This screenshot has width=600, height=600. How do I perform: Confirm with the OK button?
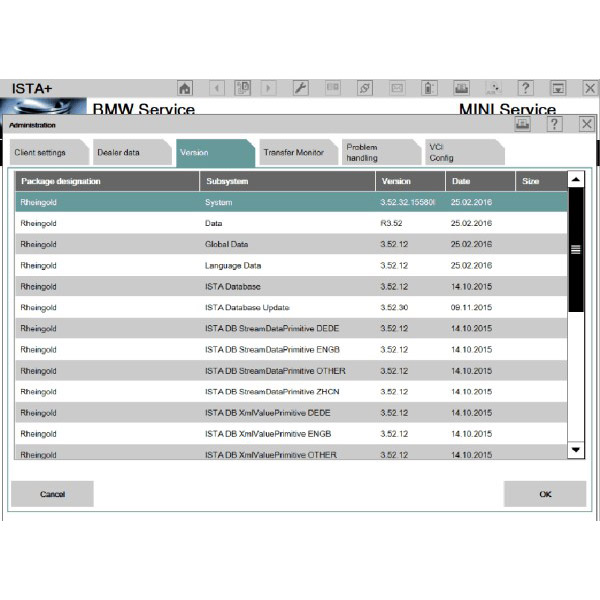[x=545, y=494]
